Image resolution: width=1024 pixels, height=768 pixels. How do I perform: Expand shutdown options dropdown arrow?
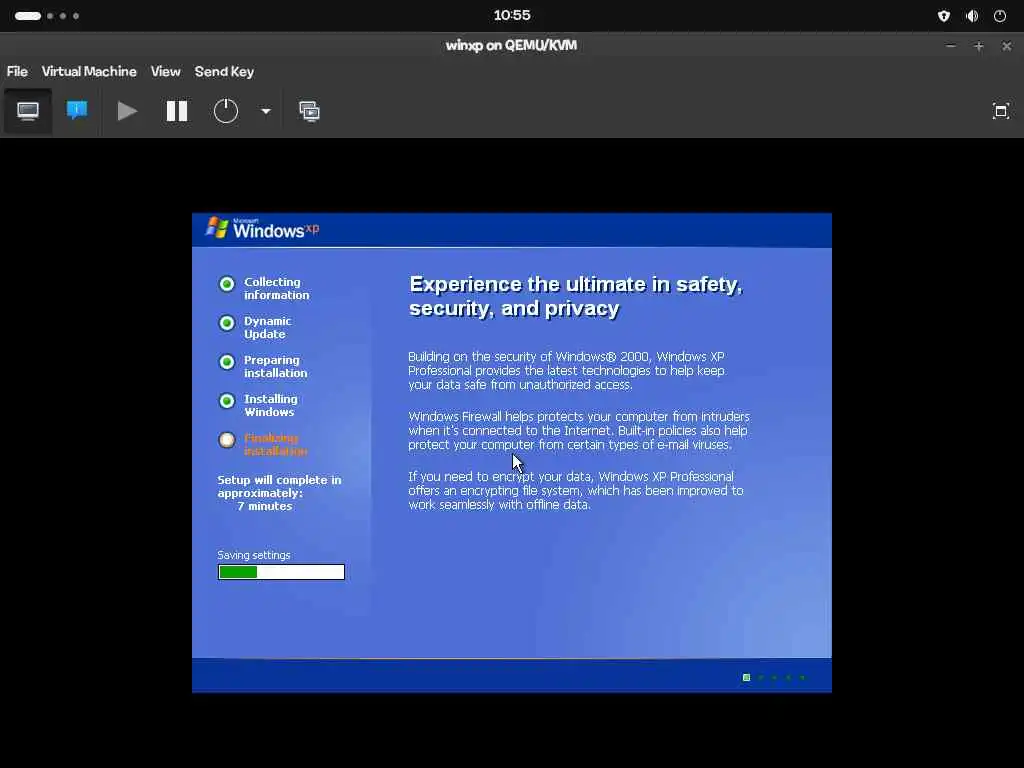[x=266, y=111]
